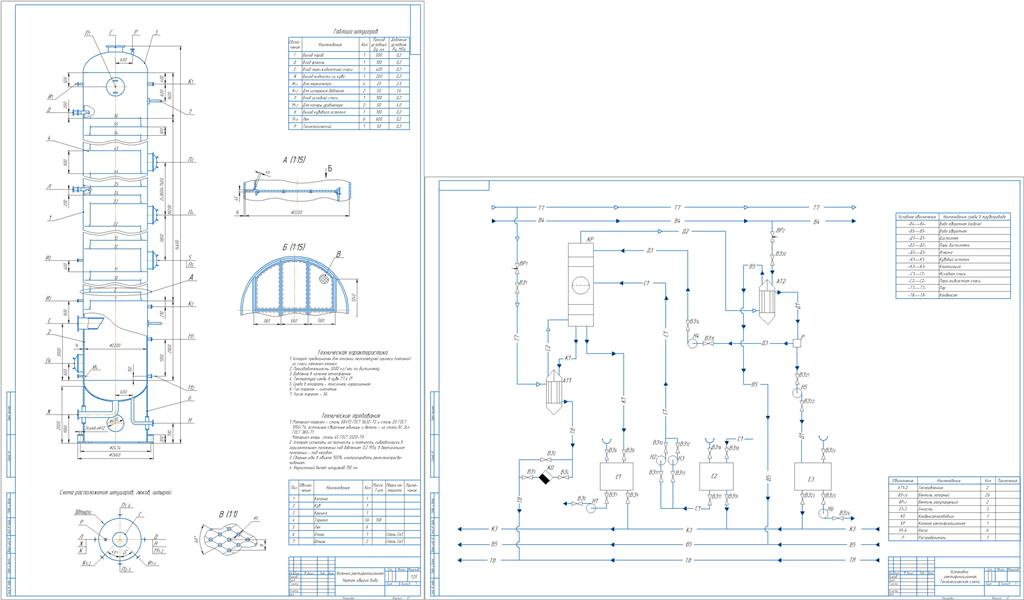Click the "Технические требования" heading

(x=350, y=416)
